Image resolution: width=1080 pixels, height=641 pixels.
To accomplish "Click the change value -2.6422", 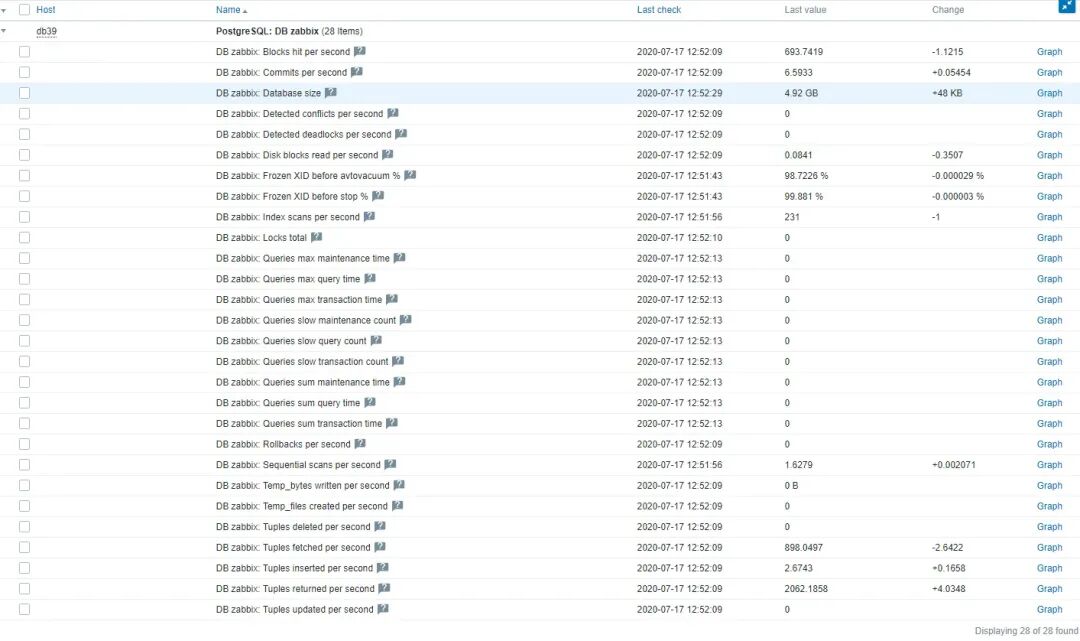I will [947, 547].
